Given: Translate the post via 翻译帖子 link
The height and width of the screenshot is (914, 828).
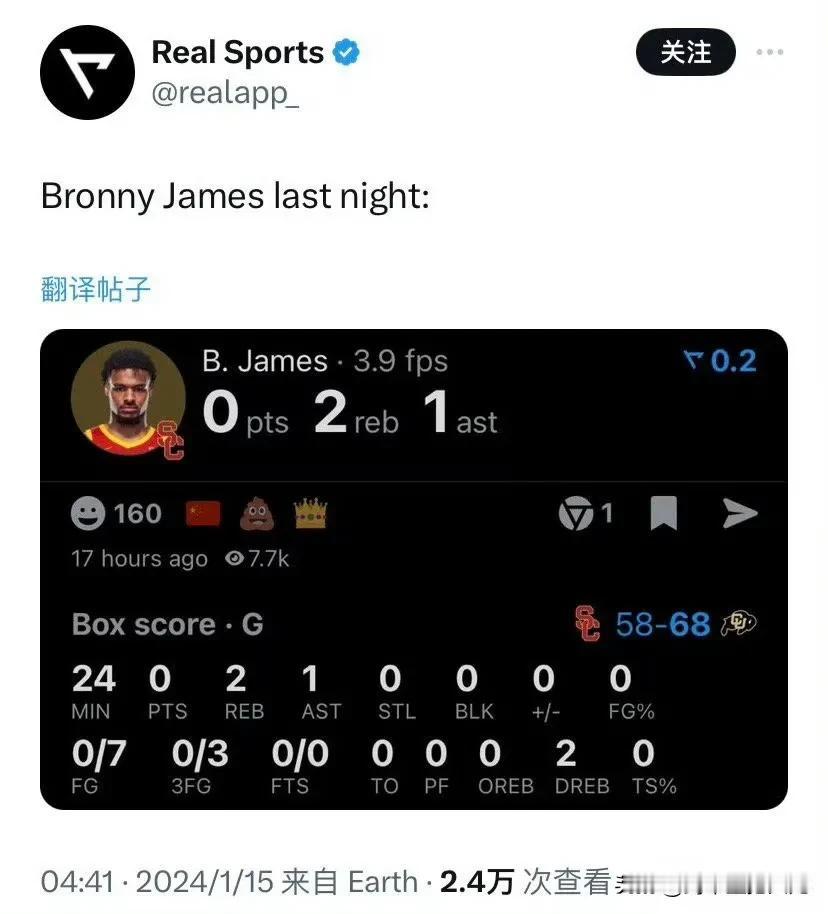Looking at the screenshot, I should 96,289.
